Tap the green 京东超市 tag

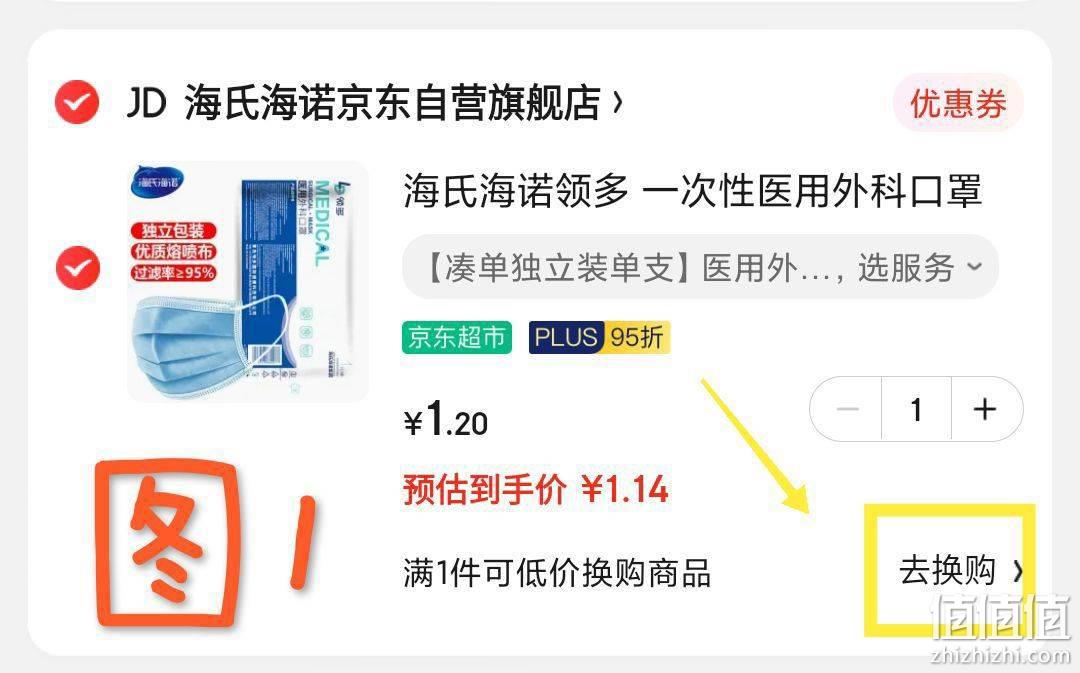pos(457,338)
